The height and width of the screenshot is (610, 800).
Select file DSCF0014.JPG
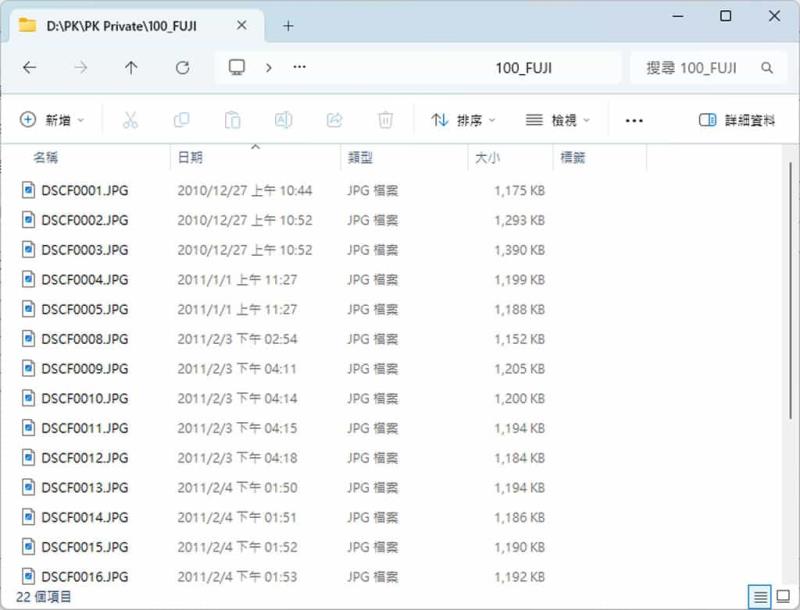click(85, 517)
